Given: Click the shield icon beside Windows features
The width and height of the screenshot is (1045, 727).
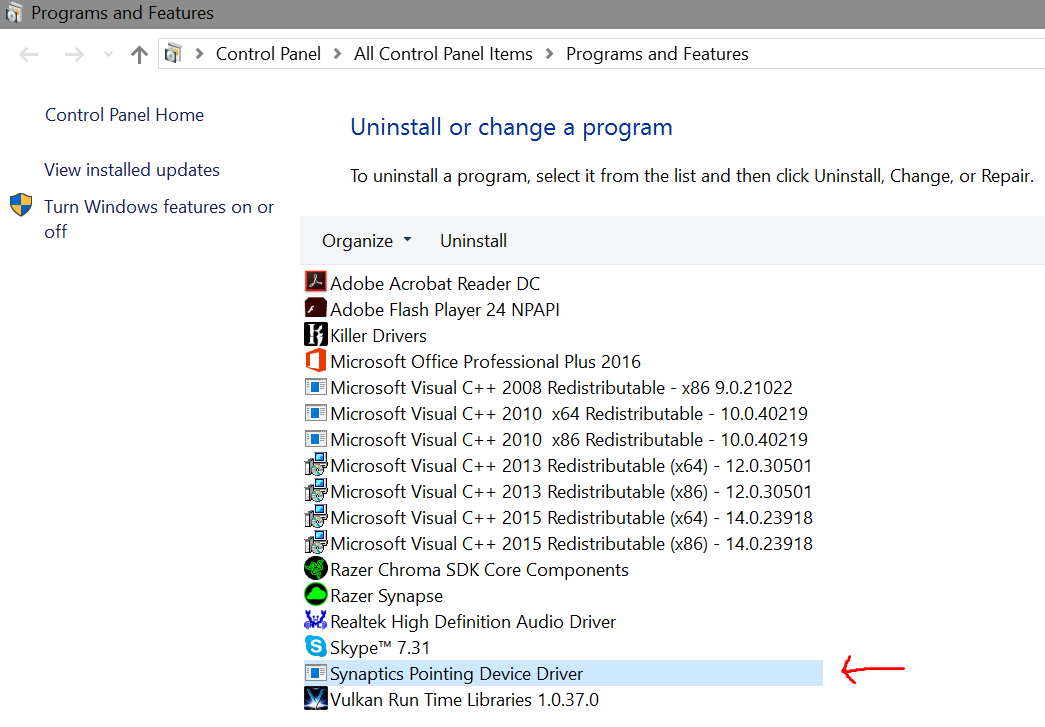Looking at the screenshot, I should [x=21, y=205].
